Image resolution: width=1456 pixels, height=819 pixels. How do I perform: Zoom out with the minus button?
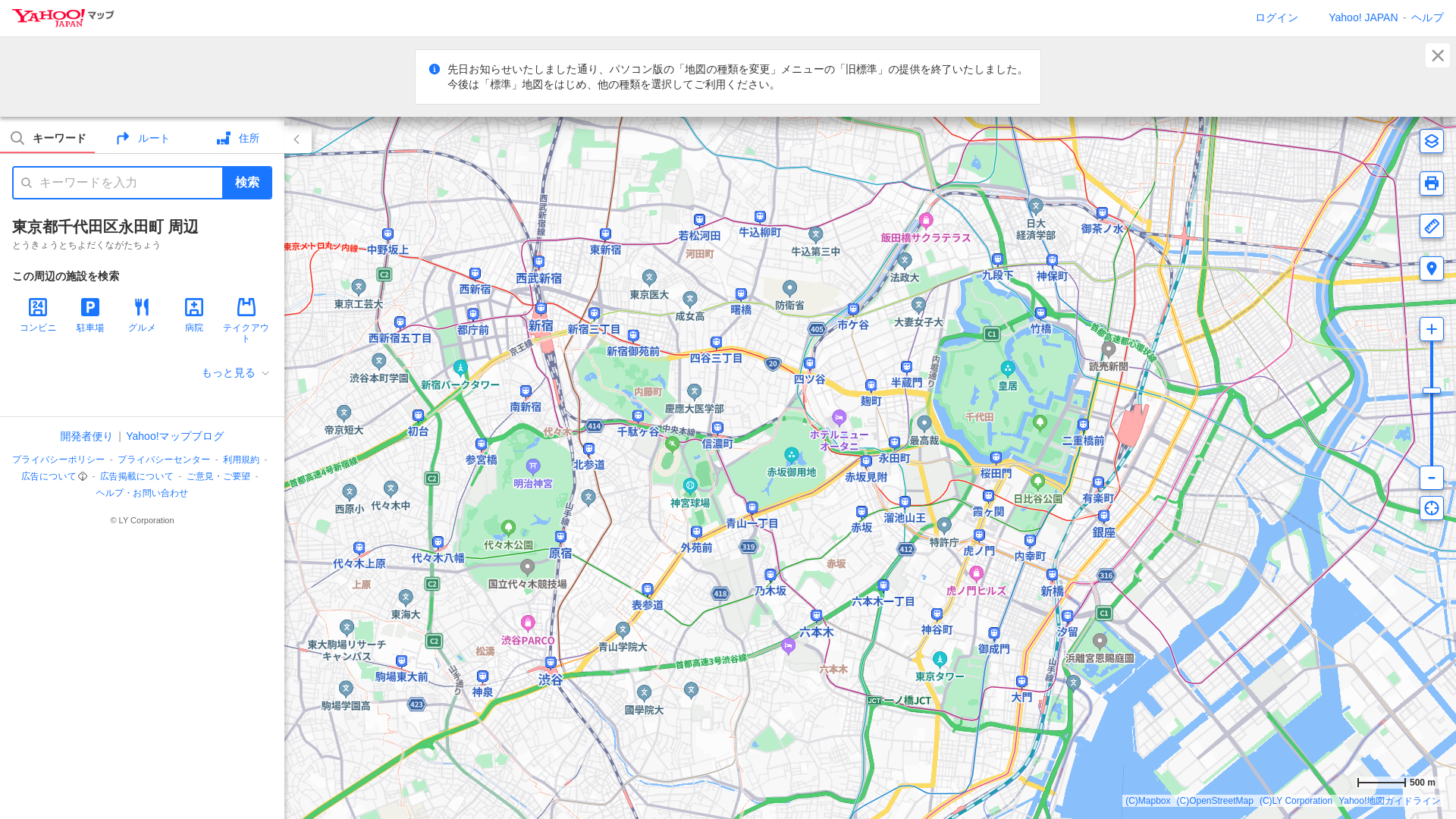pyautogui.click(x=1431, y=478)
